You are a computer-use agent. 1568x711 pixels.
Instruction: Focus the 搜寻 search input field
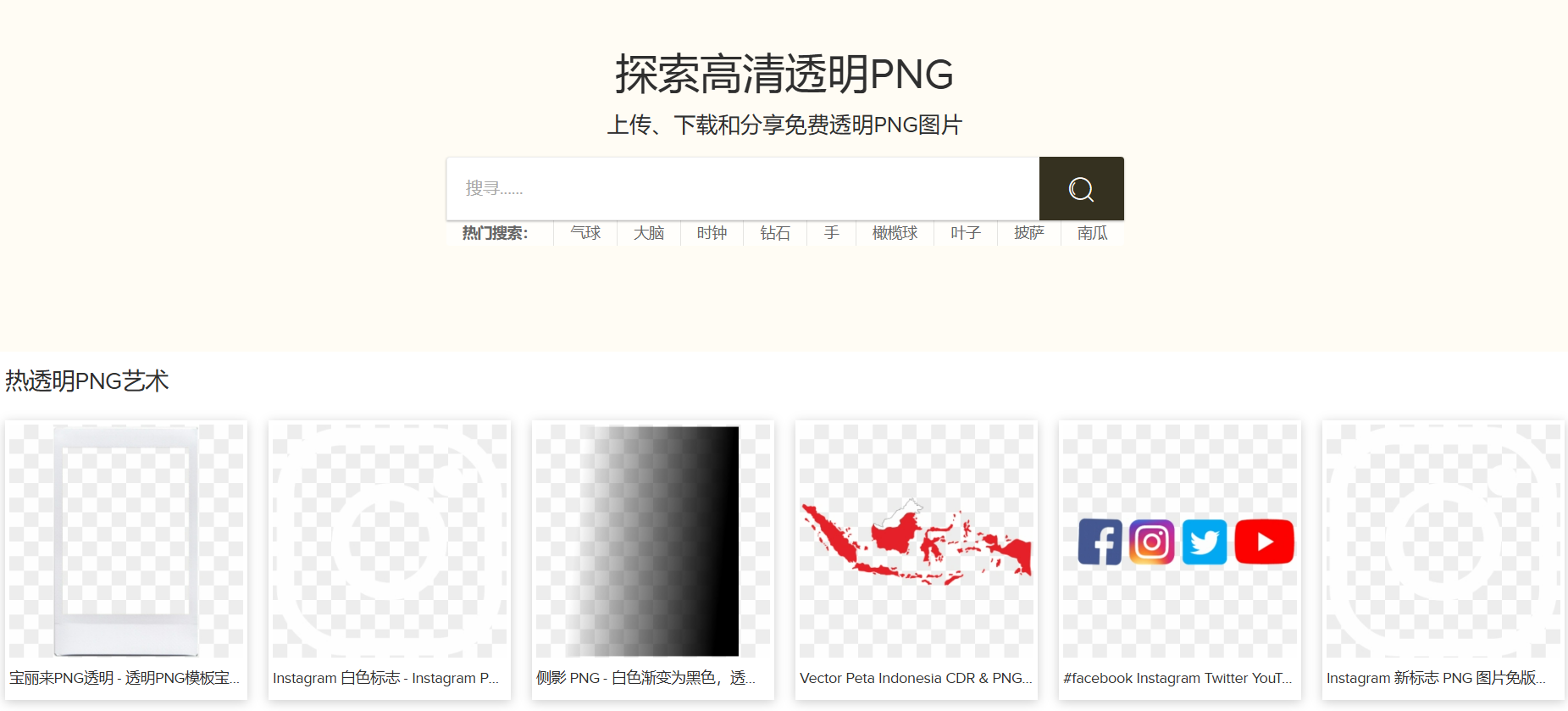(743, 188)
